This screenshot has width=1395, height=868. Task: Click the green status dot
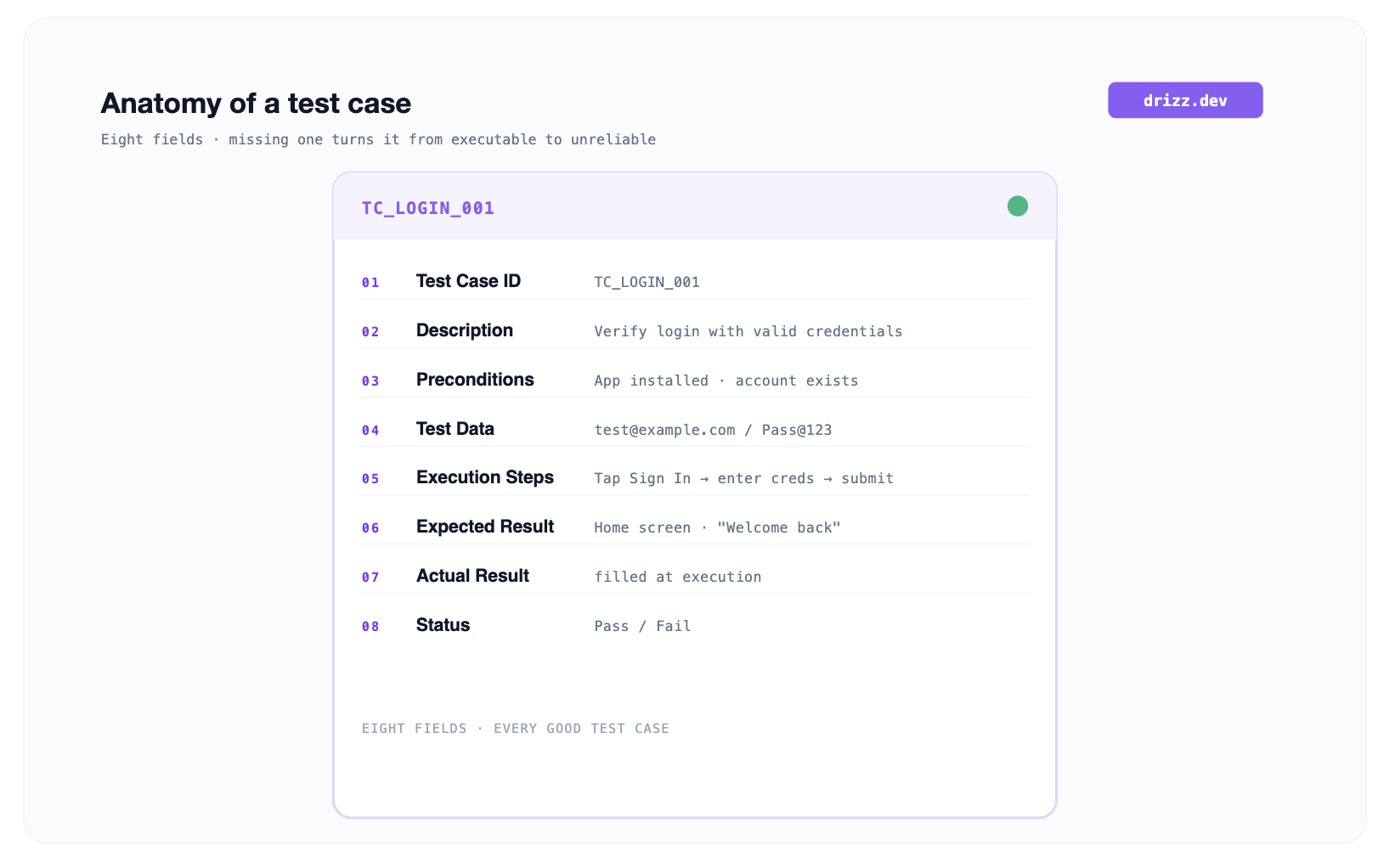(1017, 206)
